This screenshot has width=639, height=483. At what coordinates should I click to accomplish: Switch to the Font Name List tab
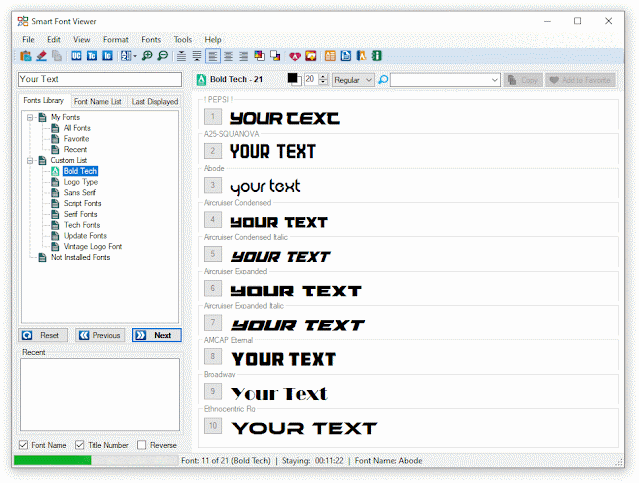pos(98,101)
